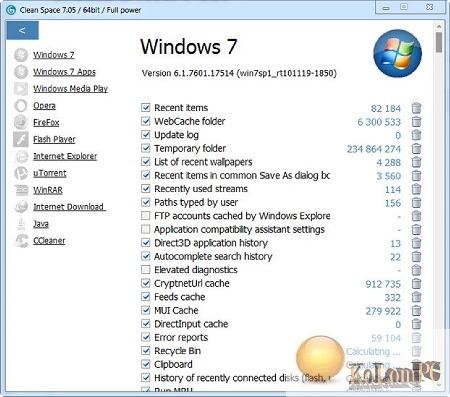The image size is (450, 397).
Task: Open the Windows 7 link in sidebar
Action: pyautogui.click(x=54, y=55)
